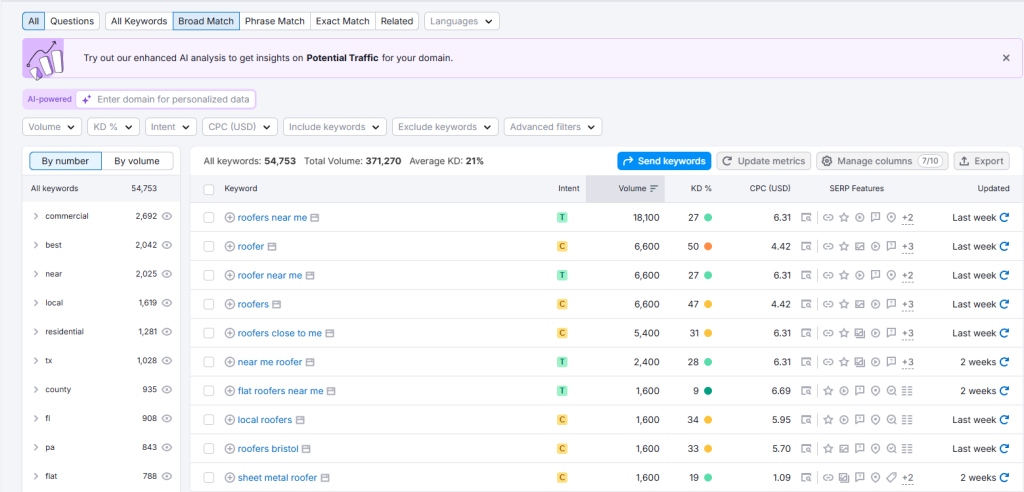This screenshot has width=1024, height=492.
Task: Select the Phrase Match tab
Action: (x=275, y=21)
